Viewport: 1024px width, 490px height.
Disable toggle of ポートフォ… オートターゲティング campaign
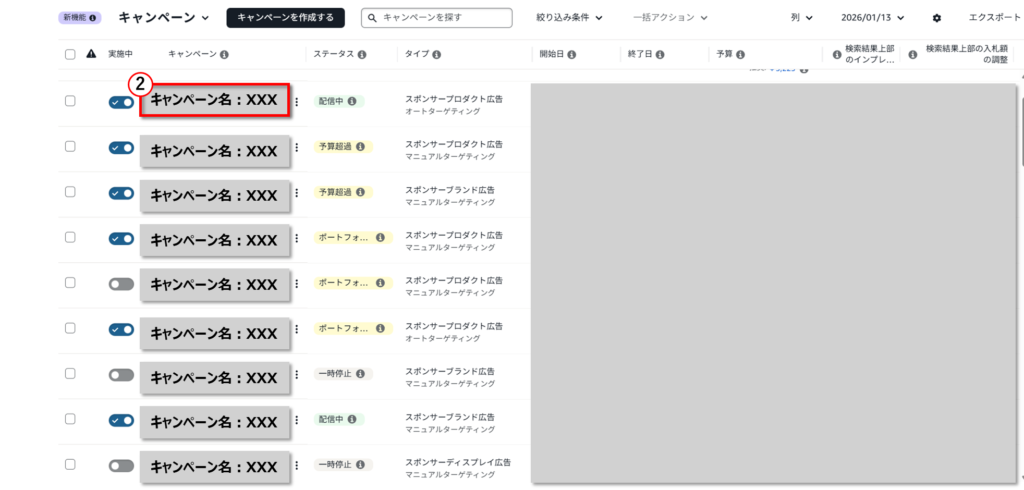click(121, 329)
